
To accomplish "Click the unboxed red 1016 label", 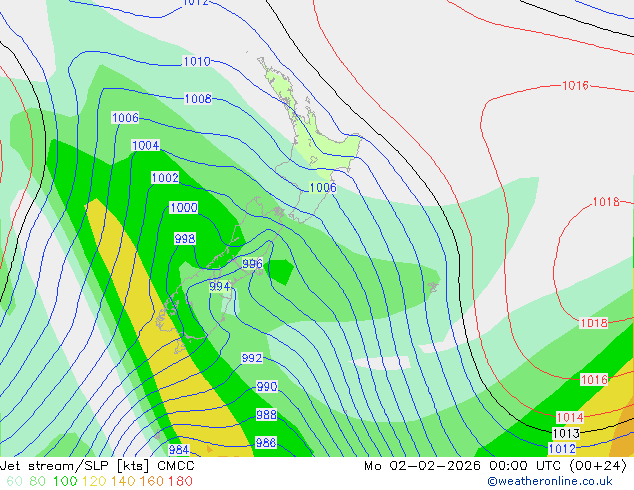I will pos(575,86).
